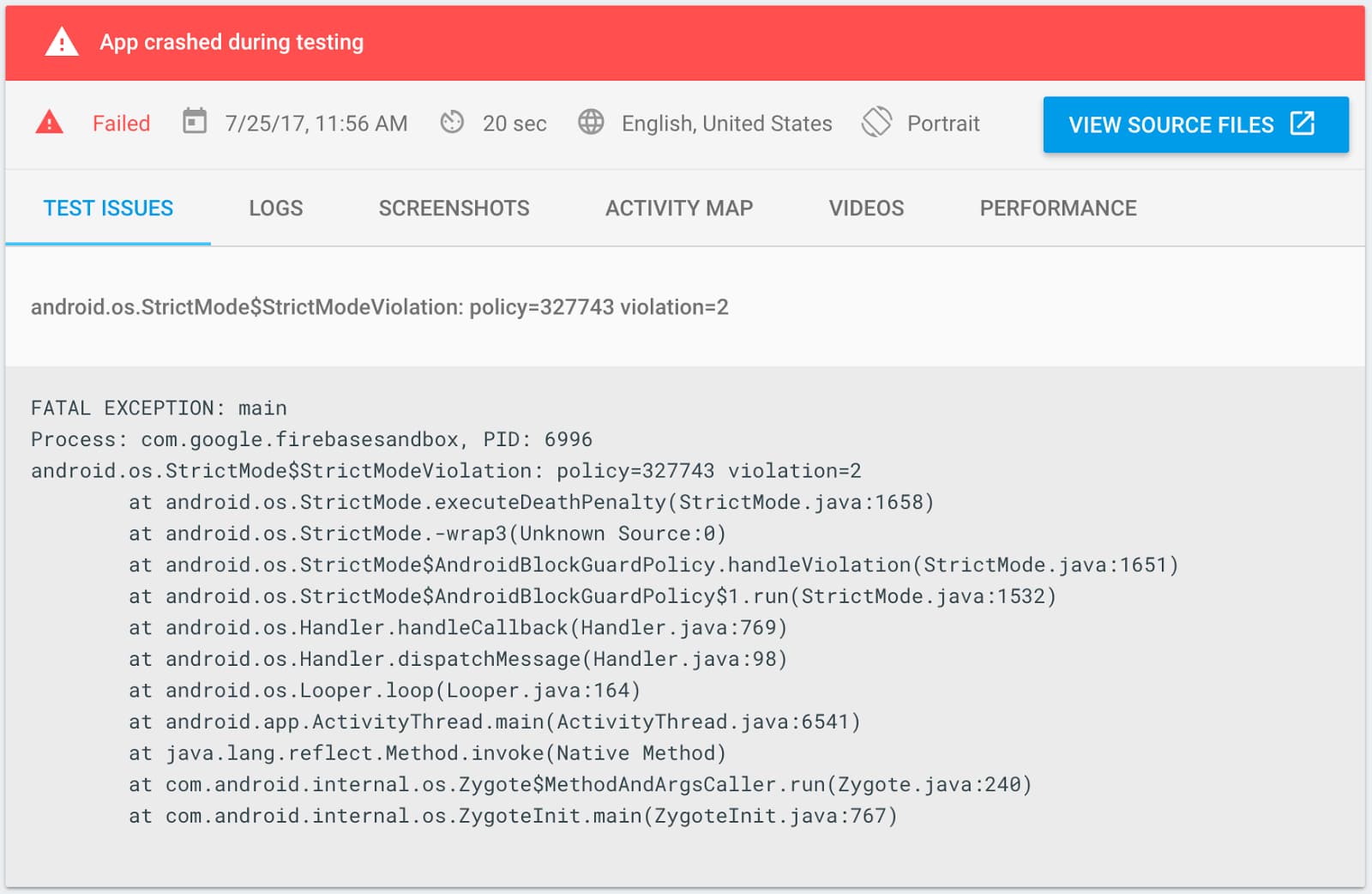Image resolution: width=1372 pixels, height=894 pixels.
Task: Click the '20 sec' duration value
Action: (514, 124)
